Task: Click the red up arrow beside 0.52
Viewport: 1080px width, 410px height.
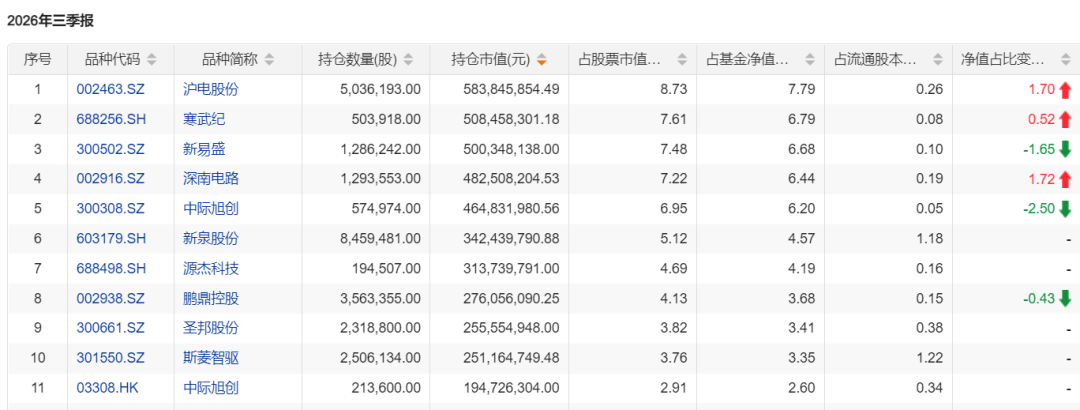Action: tap(1066, 119)
